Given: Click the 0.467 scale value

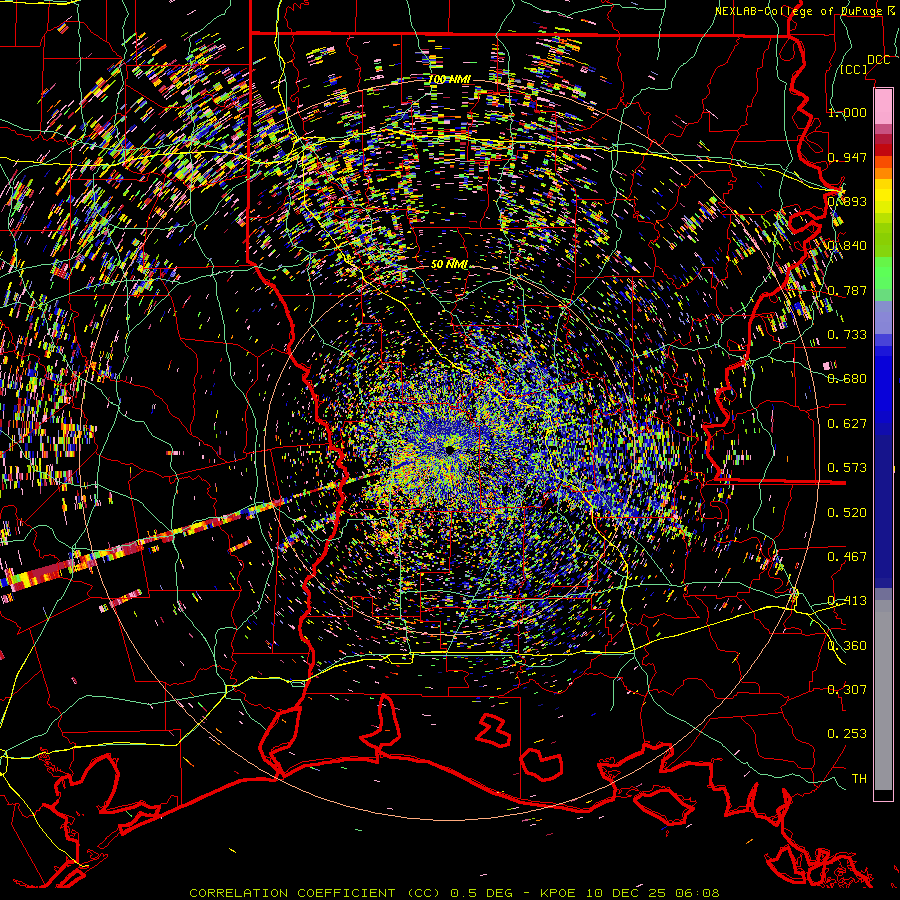Looking at the screenshot, I should (x=847, y=557).
